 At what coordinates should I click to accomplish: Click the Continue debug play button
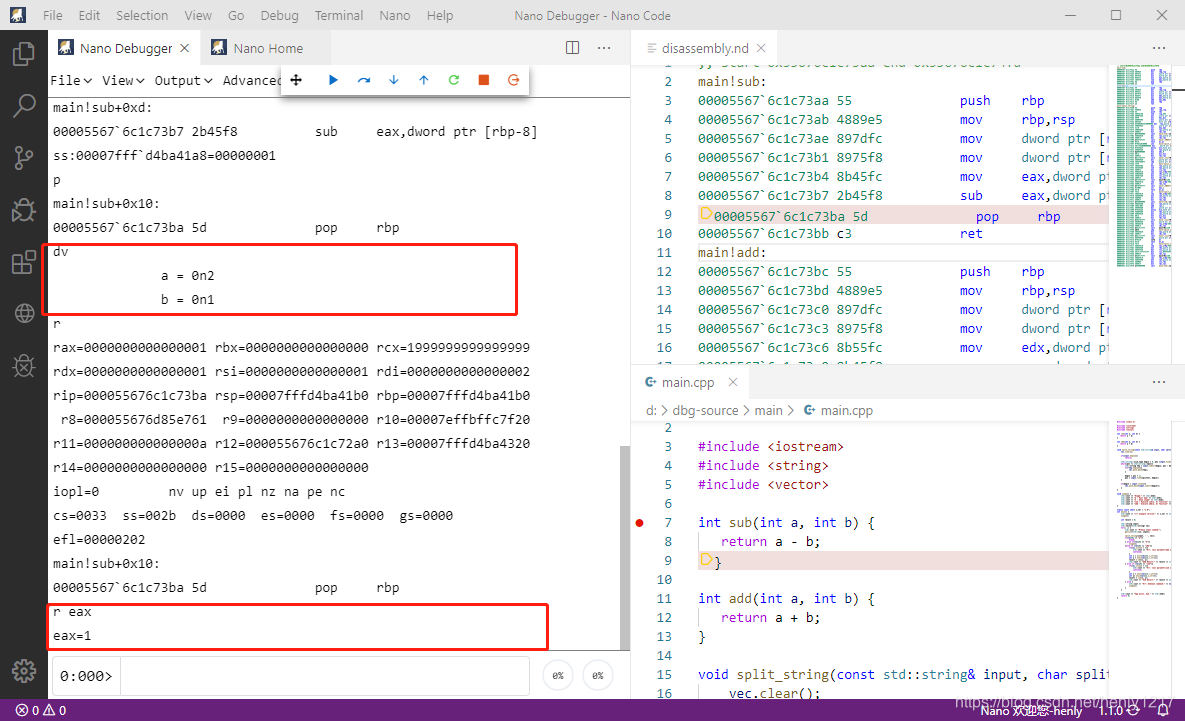(x=334, y=80)
